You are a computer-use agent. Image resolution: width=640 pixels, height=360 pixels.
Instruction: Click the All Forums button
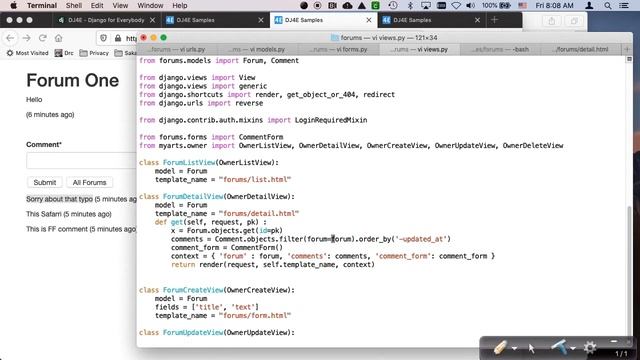point(89,182)
